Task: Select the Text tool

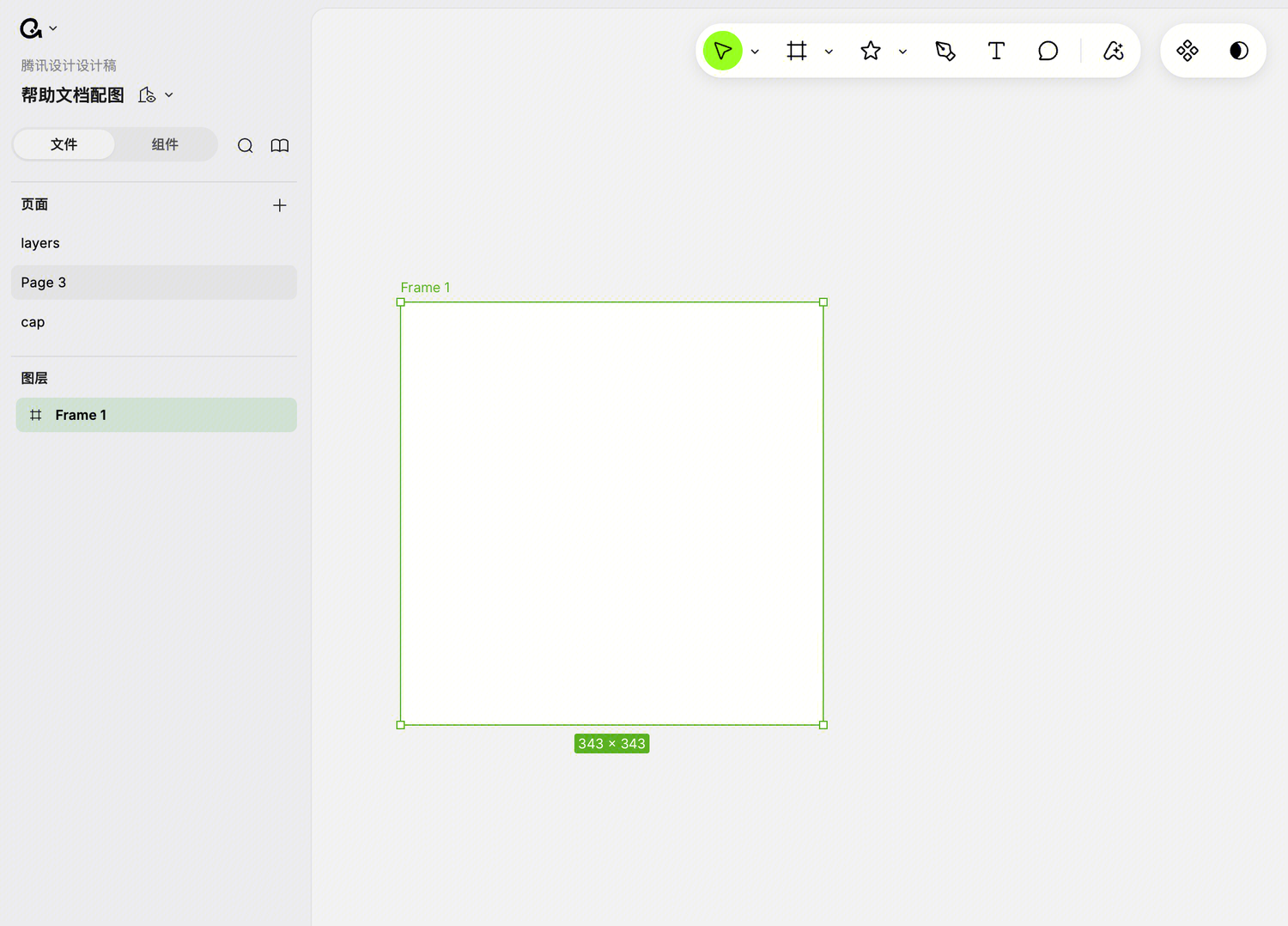Action: [x=996, y=51]
